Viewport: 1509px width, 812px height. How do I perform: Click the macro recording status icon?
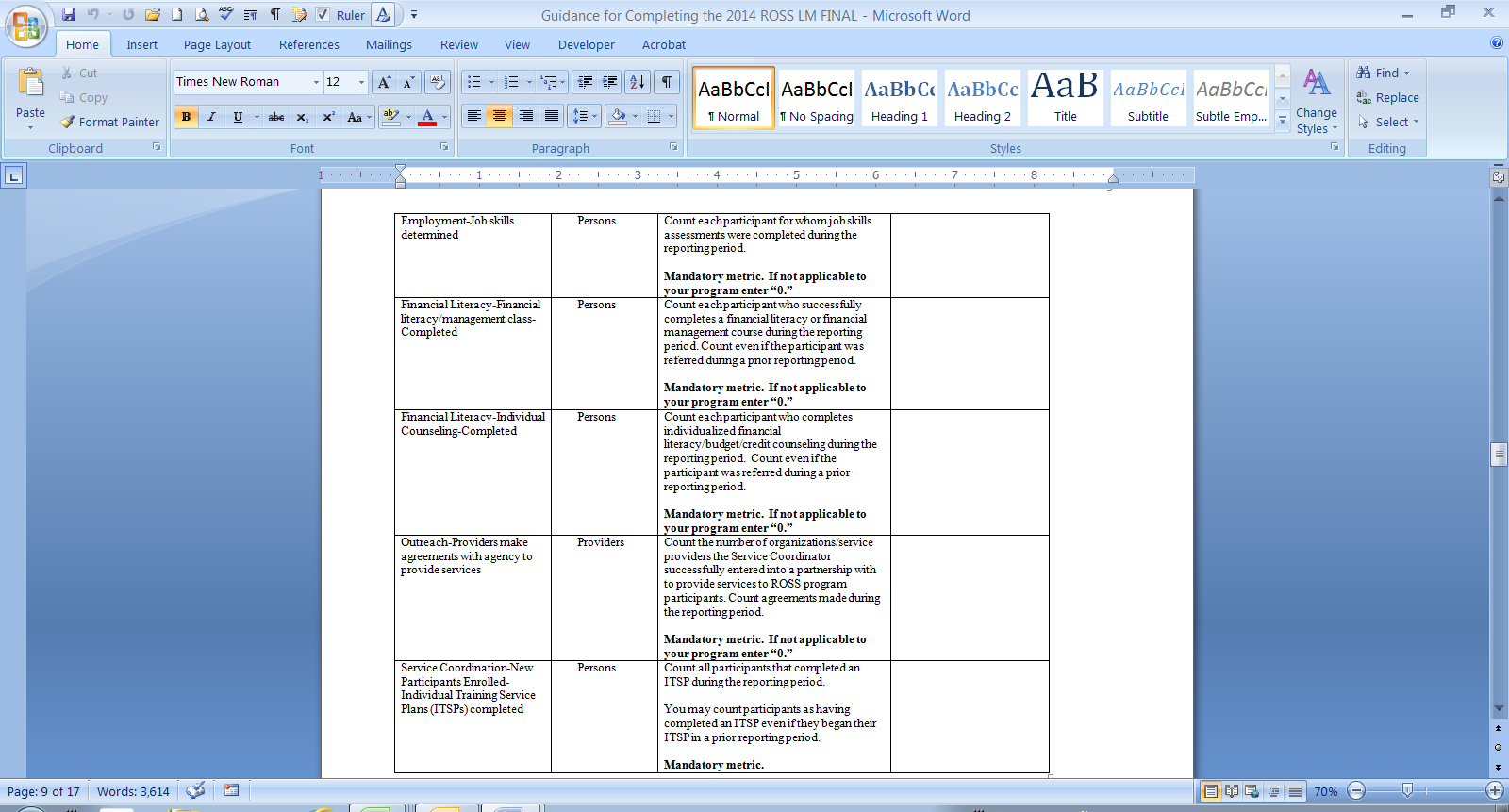(231, 790)
